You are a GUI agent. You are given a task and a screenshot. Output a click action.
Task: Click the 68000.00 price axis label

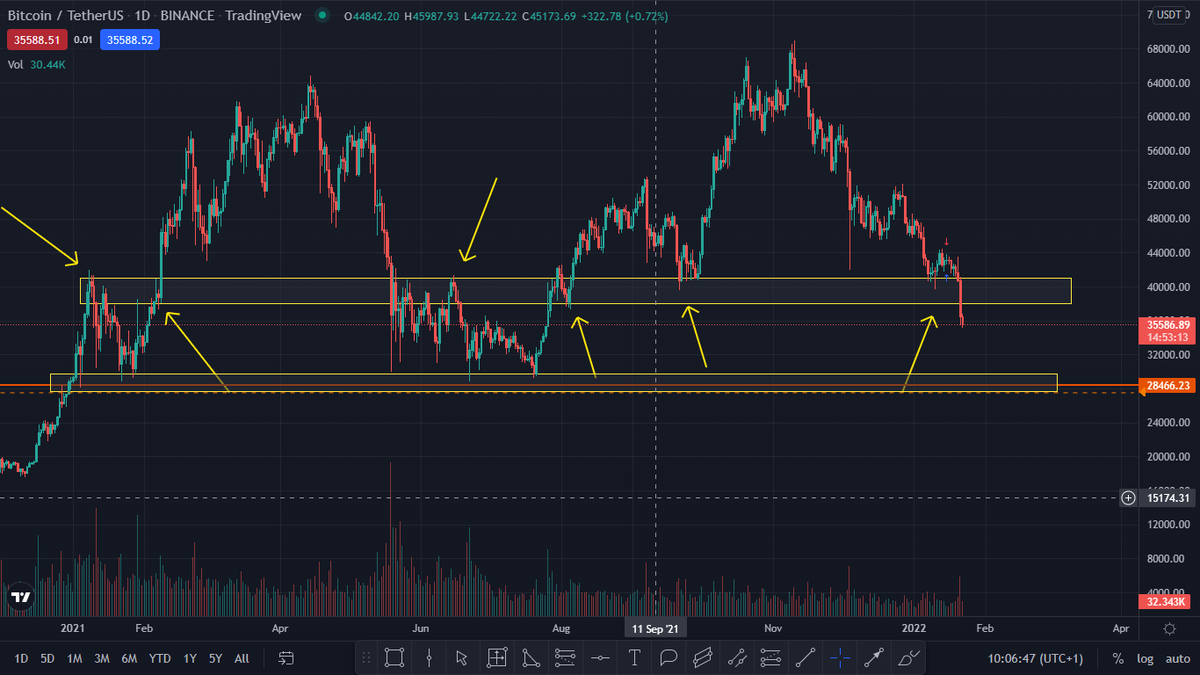point(1168,49)
